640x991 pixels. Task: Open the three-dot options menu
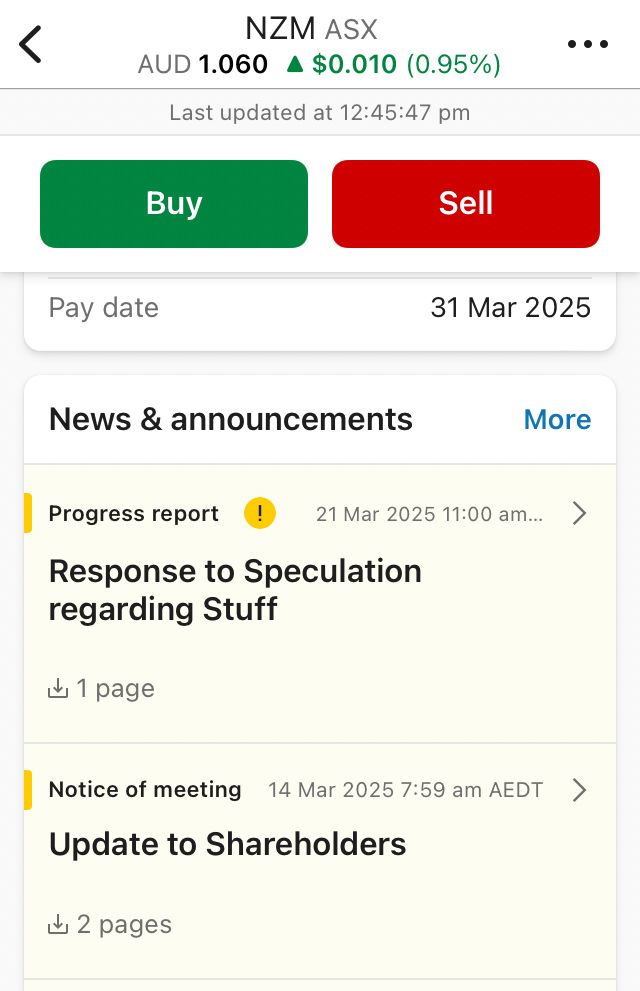[588, 44]
